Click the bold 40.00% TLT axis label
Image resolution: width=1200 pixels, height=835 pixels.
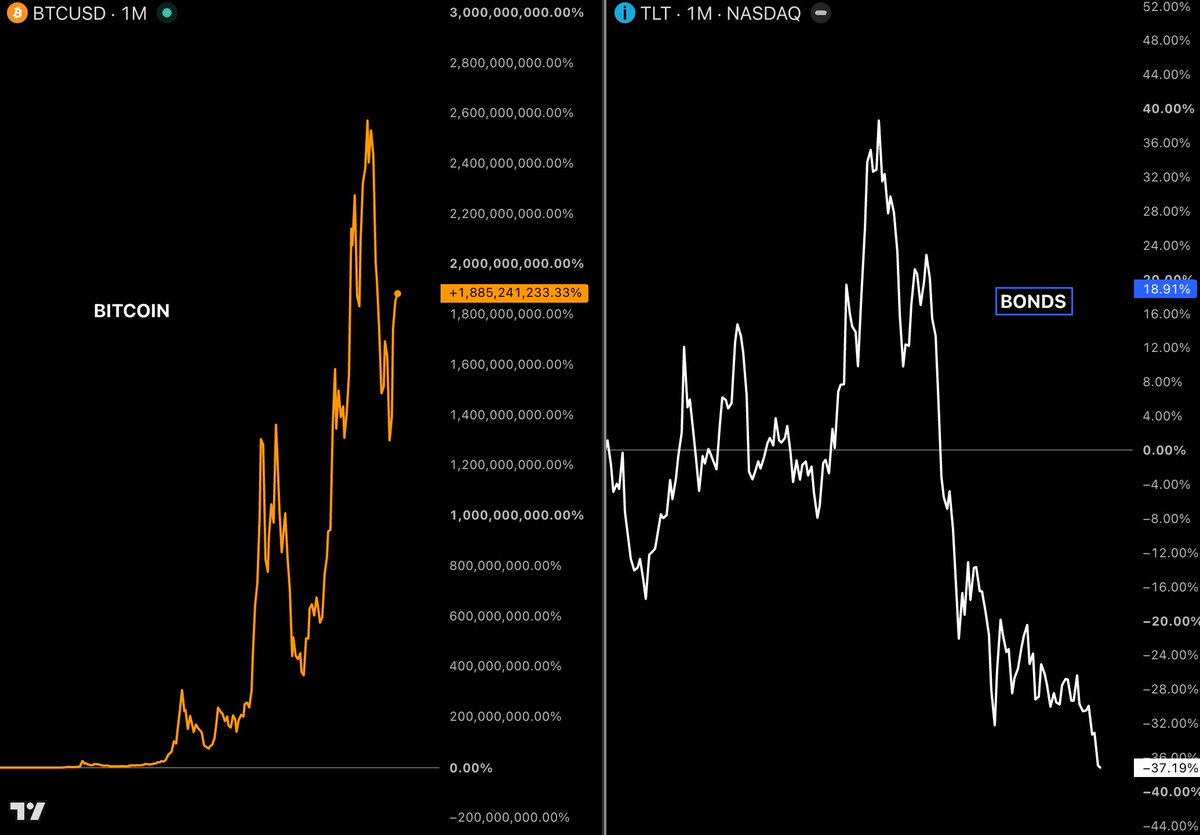(1171, 108)
